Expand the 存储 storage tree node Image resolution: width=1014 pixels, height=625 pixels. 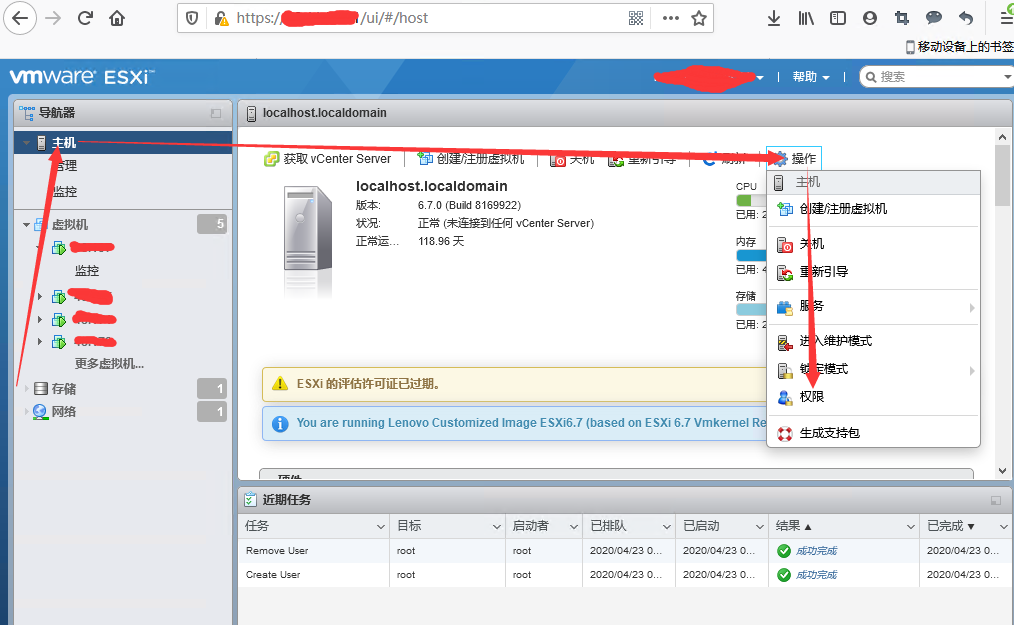[x=27, y=389]
